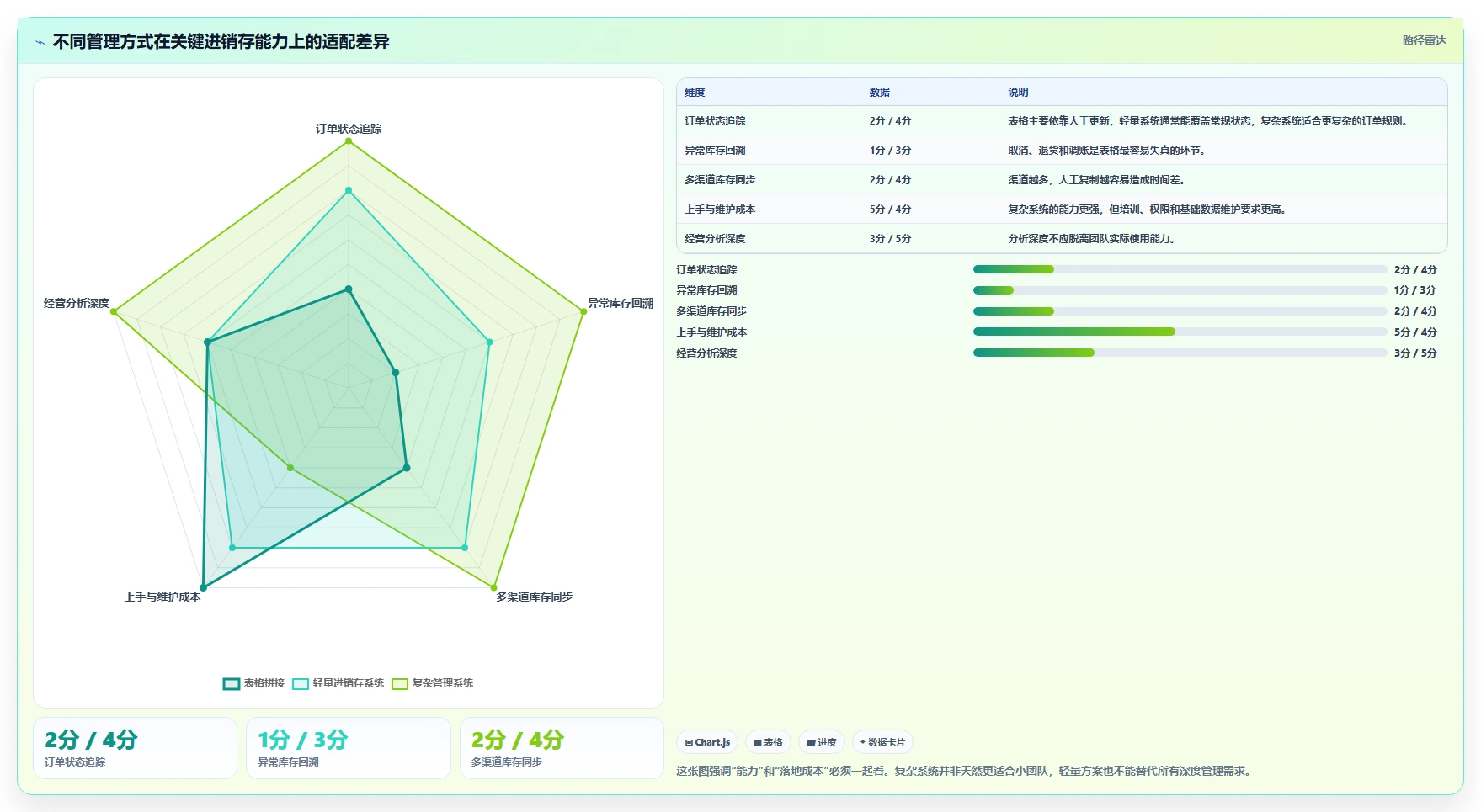Click the 进度 chip
This screenshot has width=1481, height=812.
click(x=821, y=742)
